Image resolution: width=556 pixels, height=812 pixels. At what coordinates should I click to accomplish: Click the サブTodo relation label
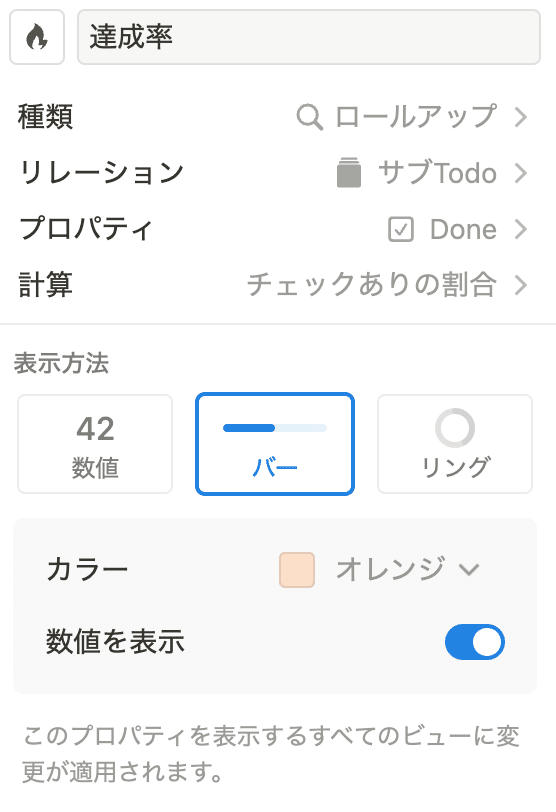437,173
